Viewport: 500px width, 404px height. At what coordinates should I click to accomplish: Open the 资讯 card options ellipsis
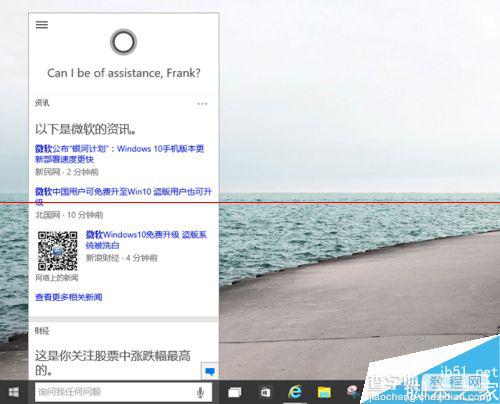pos(202,104)
